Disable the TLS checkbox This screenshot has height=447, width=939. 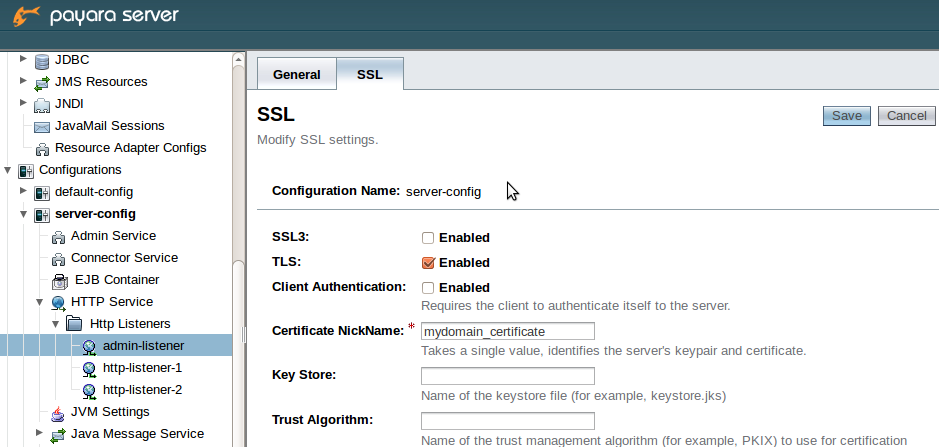pyautogui.click(x=428, y=263)
